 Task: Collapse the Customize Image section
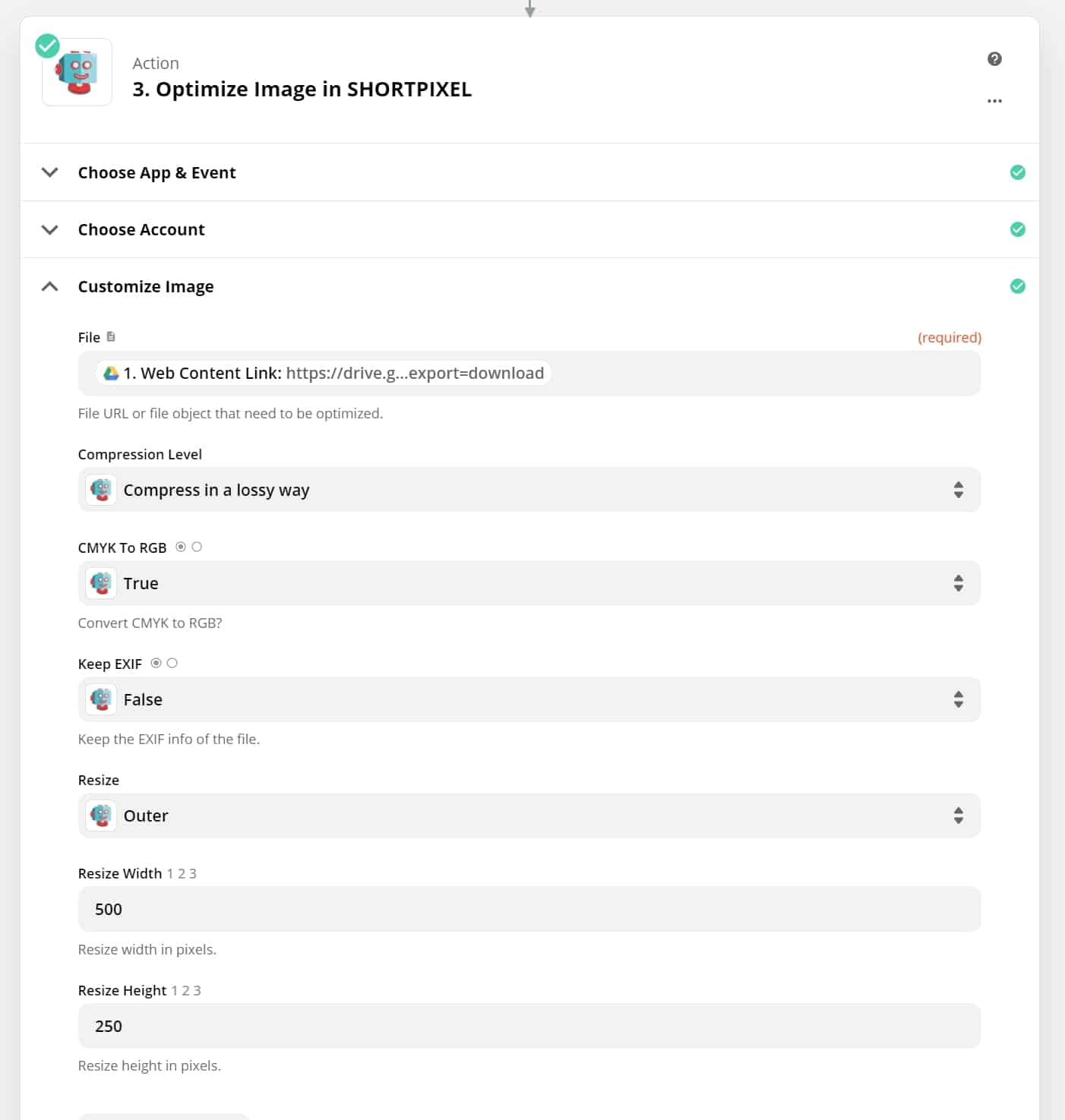(50, 286)
